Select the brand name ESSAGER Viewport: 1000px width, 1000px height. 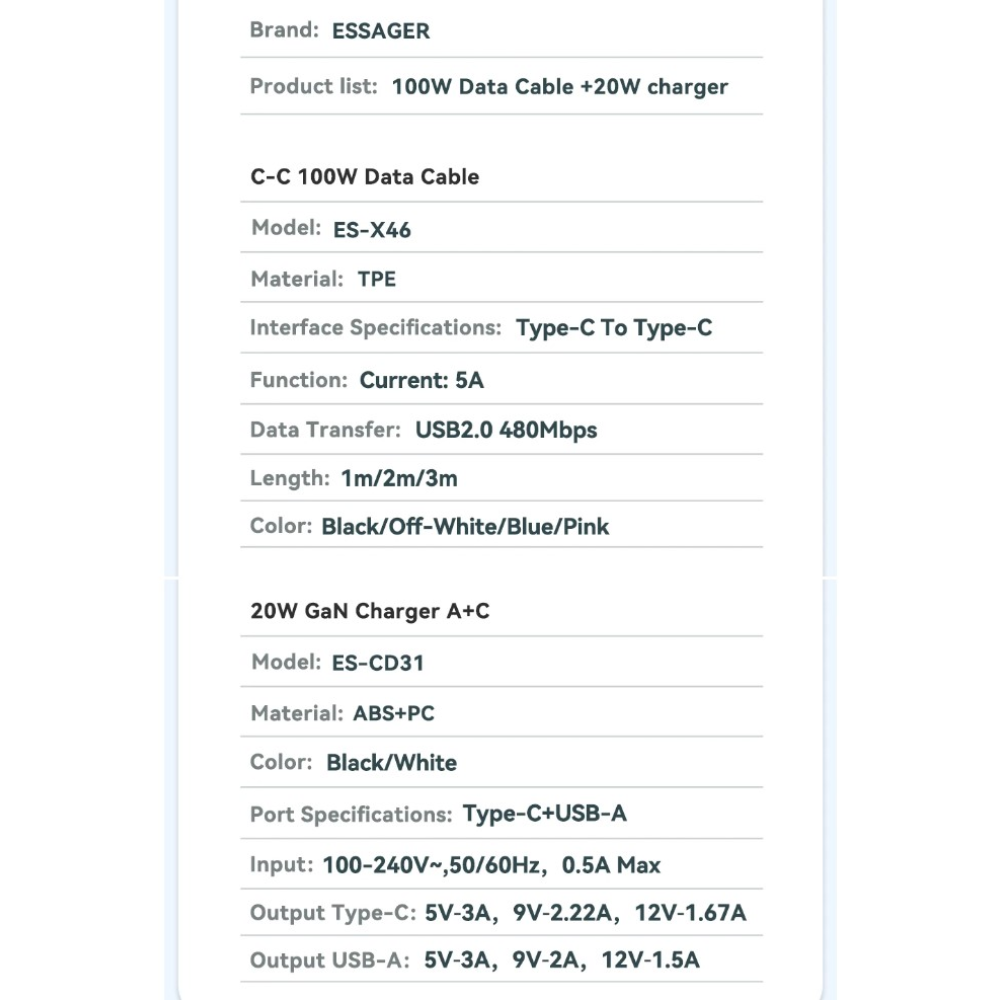(381, 31)
